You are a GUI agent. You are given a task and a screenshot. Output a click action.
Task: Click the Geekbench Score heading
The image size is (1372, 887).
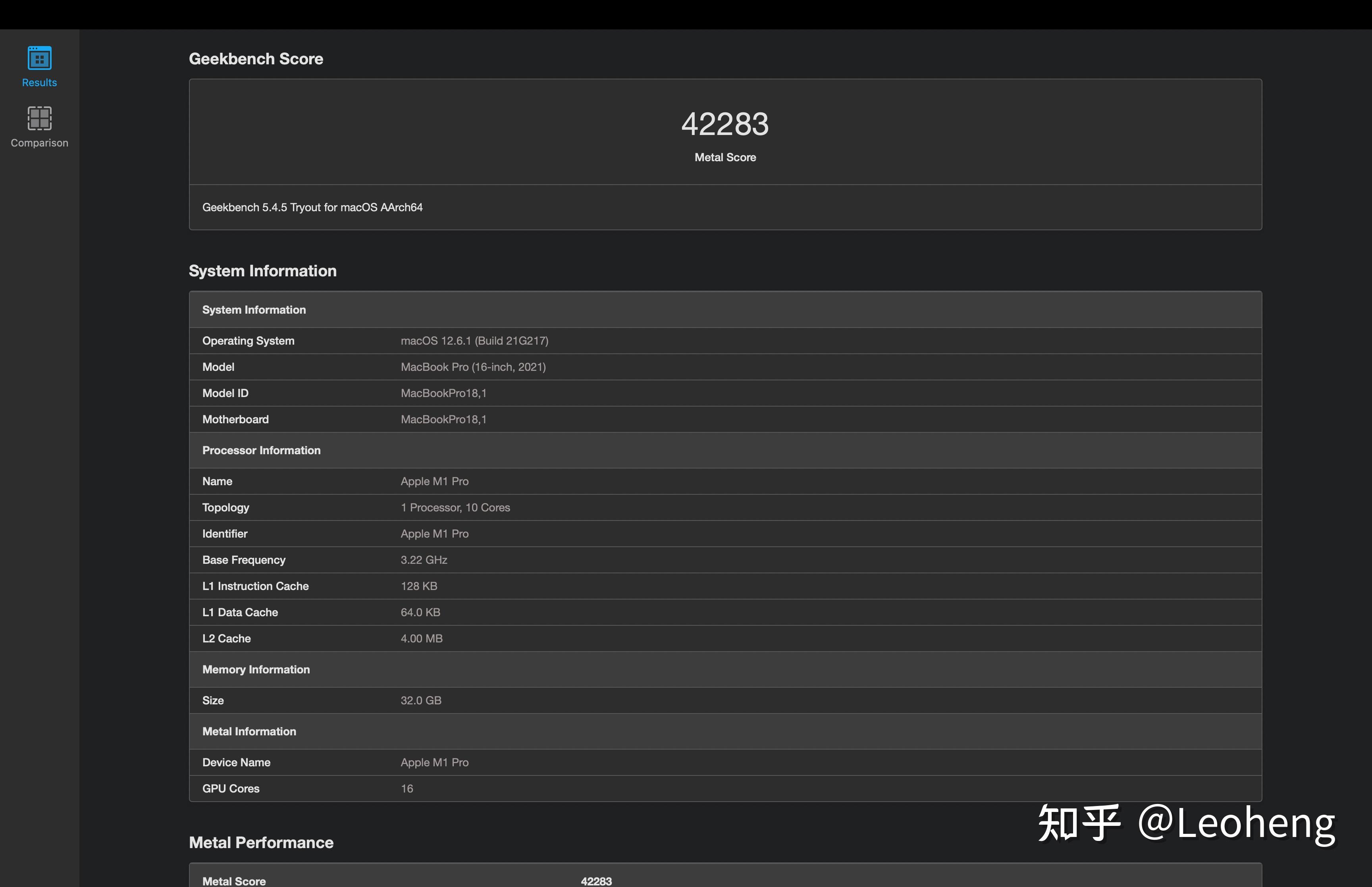(256, 59)
